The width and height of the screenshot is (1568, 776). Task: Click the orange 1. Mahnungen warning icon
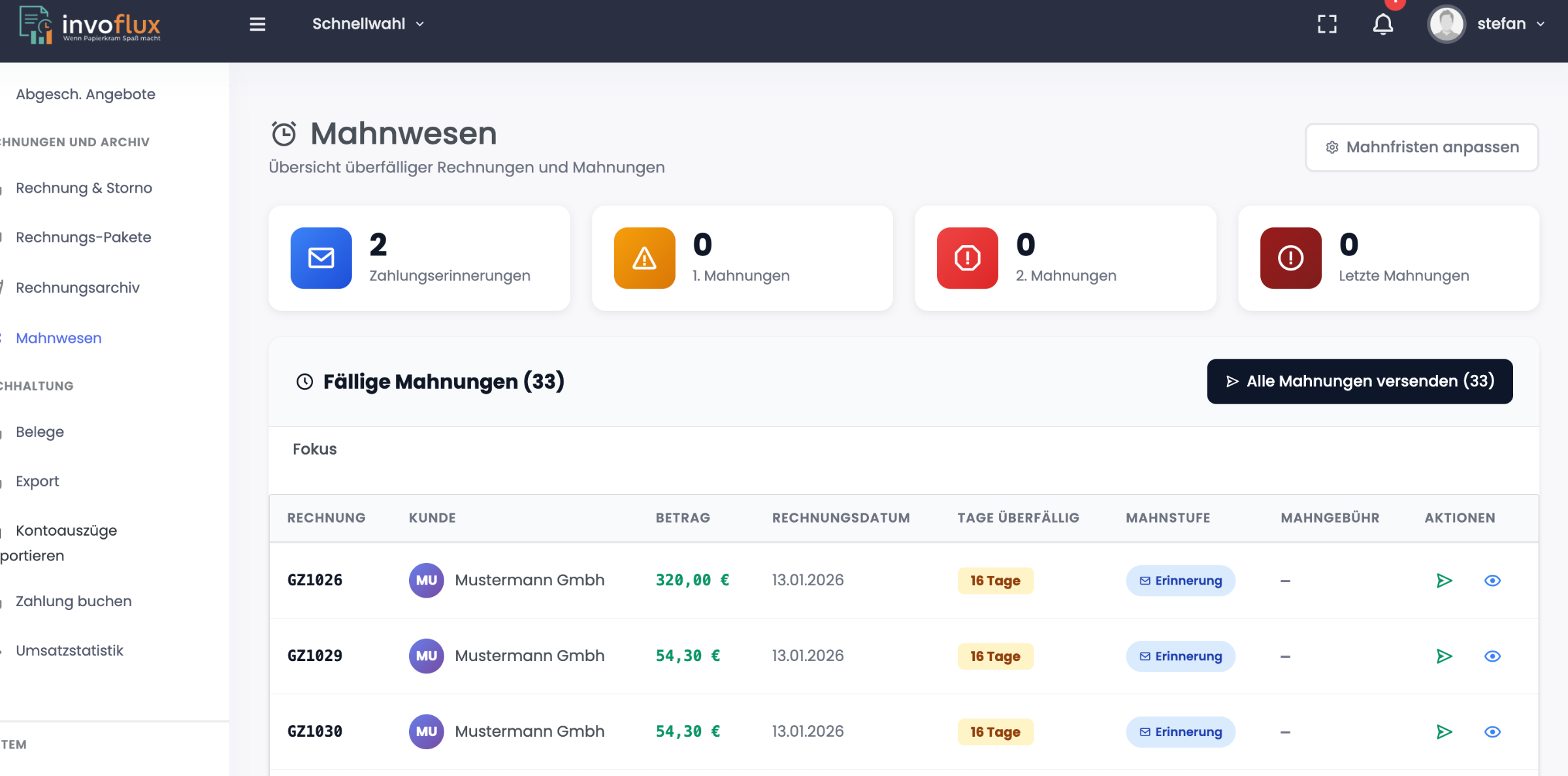click(x=644, y=258)
